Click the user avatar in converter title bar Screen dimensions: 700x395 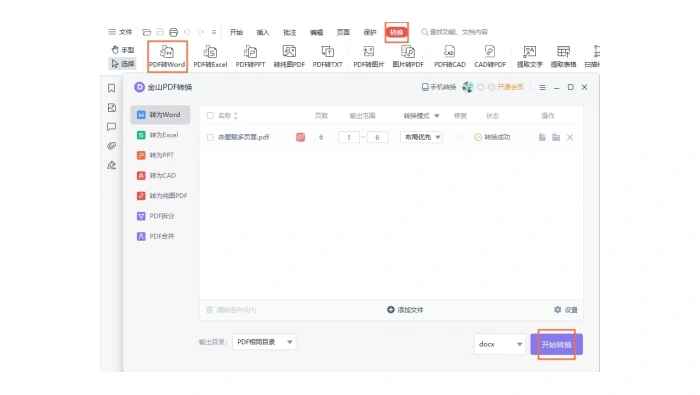tap(467, 87)
